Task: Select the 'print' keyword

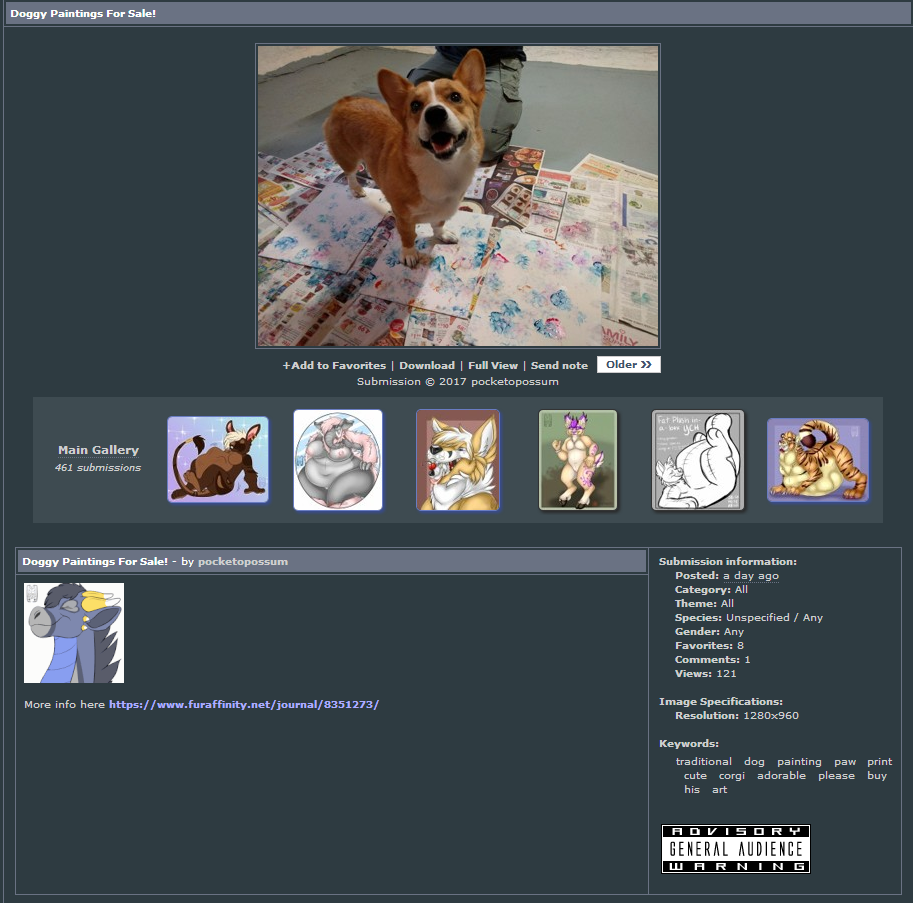Action: click(879, 762)
